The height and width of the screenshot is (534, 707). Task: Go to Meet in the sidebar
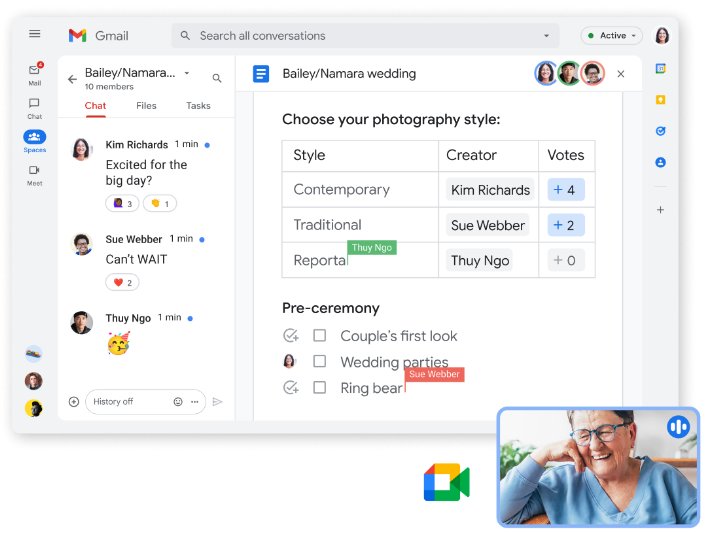(x=35, y=174)
